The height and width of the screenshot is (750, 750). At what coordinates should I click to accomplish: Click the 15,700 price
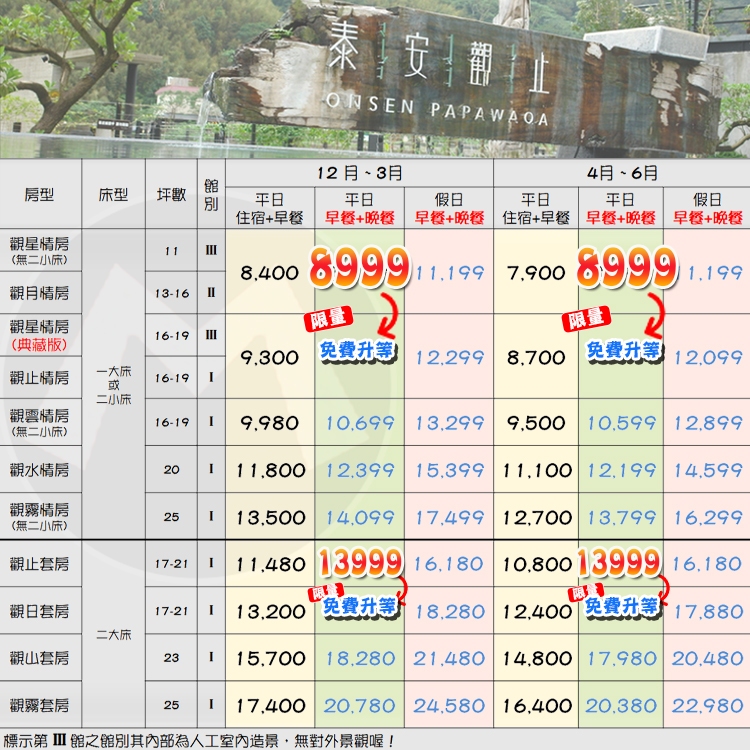coord(271,659)
